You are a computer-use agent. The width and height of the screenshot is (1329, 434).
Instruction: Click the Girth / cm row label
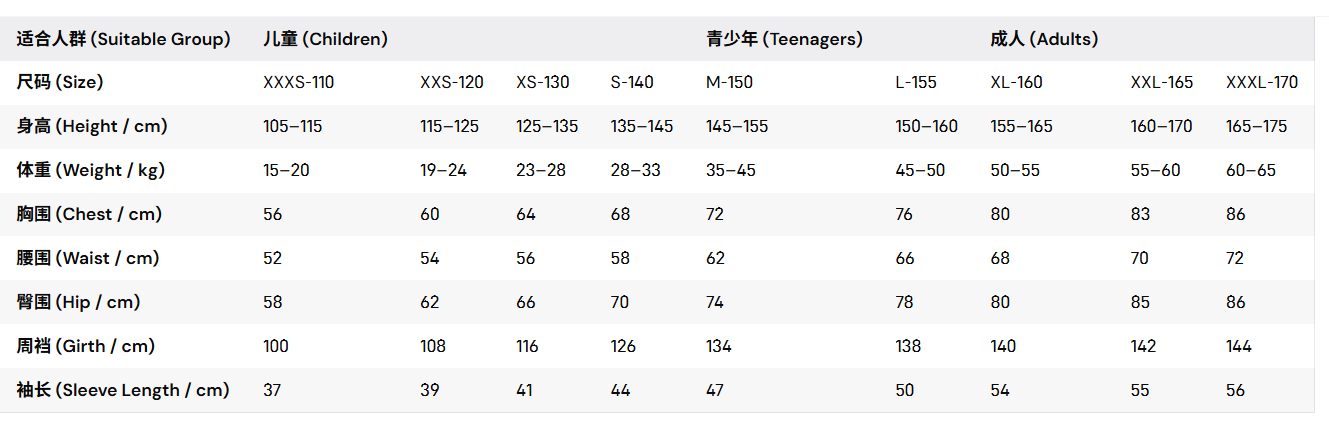86,346
